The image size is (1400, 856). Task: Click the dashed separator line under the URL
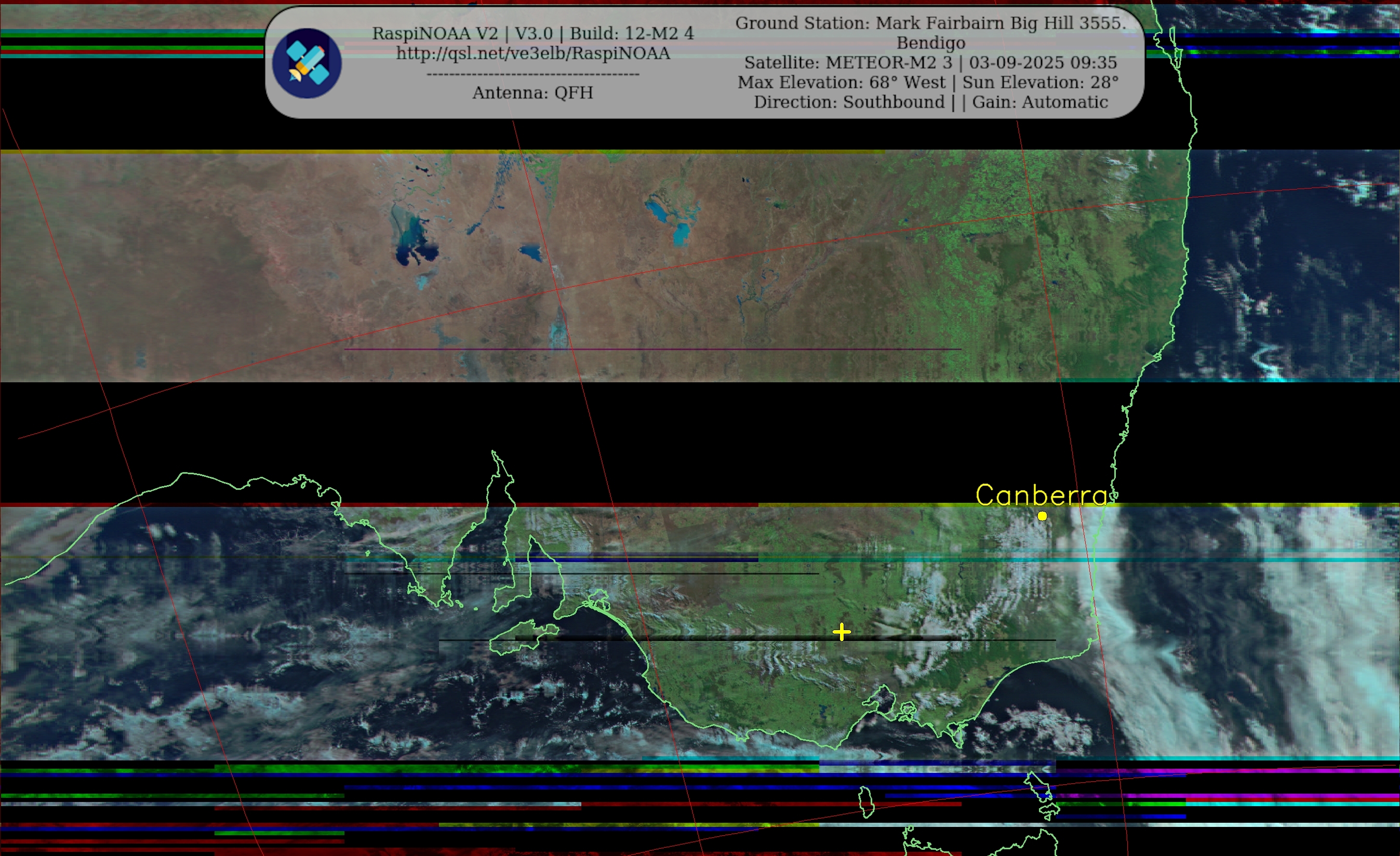[x=532, y=74]
